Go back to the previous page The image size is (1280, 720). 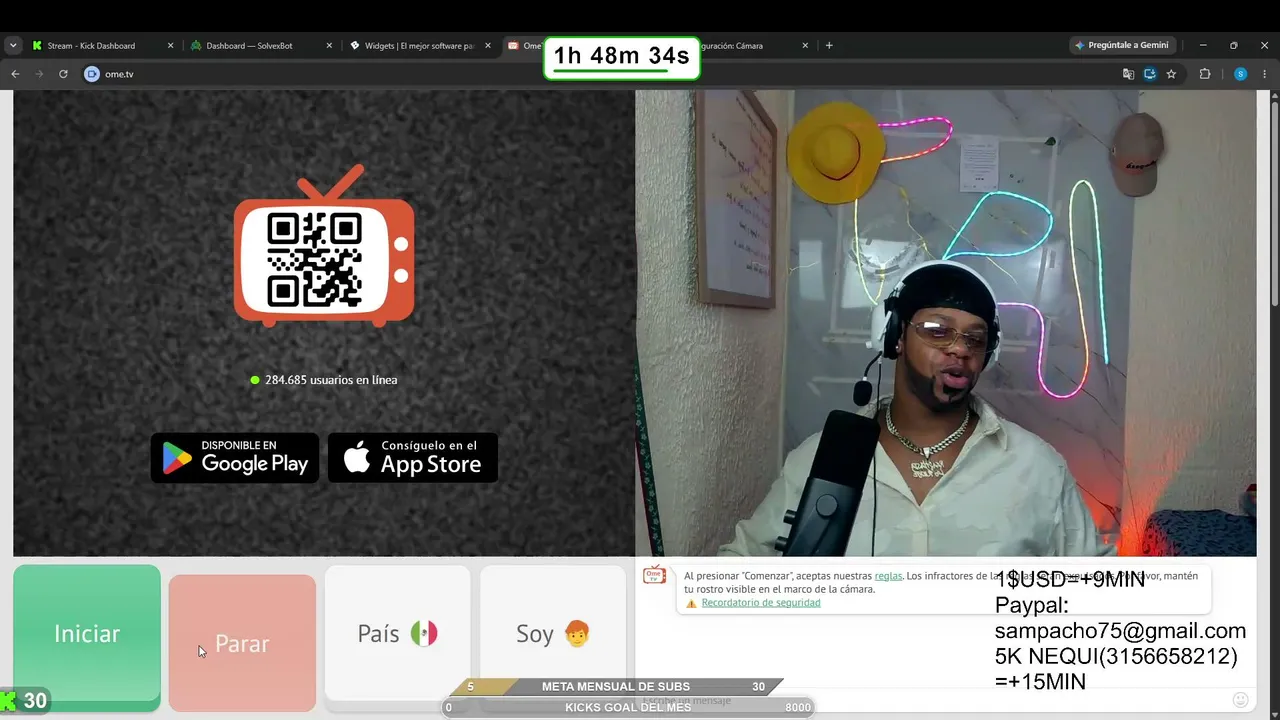(15, 74)
